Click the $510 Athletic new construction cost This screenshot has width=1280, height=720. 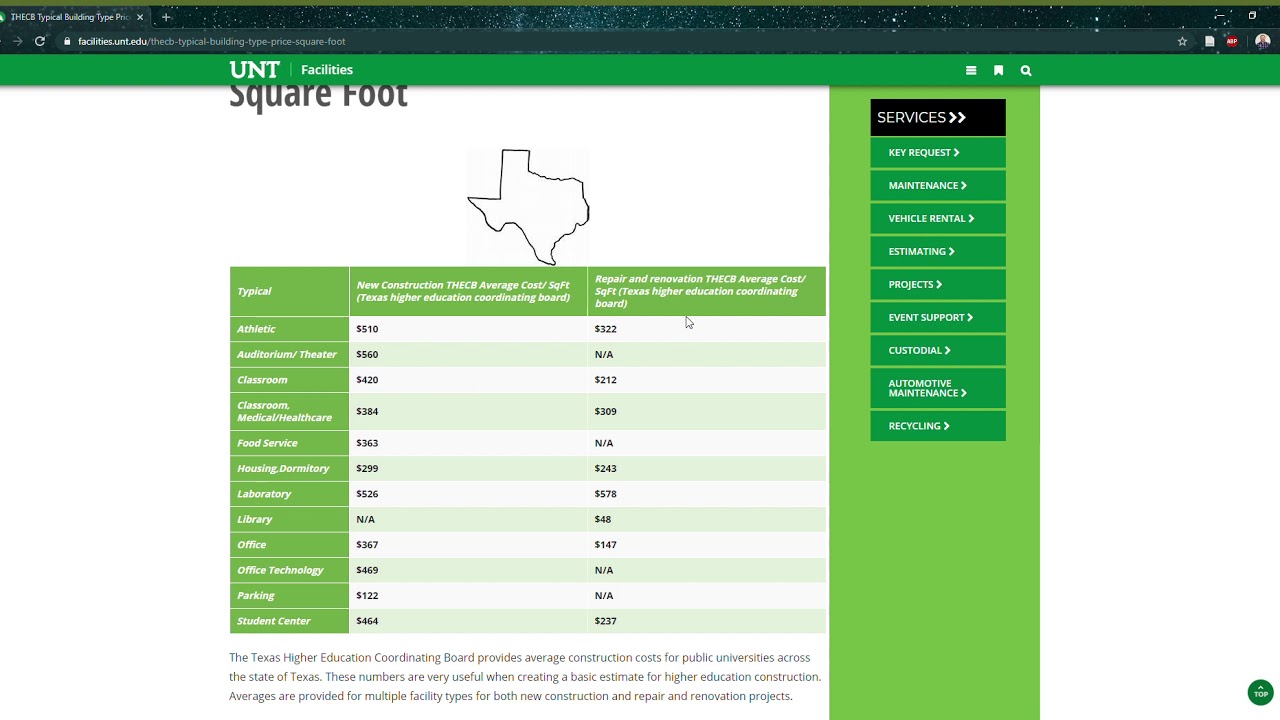click(x=367, y=329)
